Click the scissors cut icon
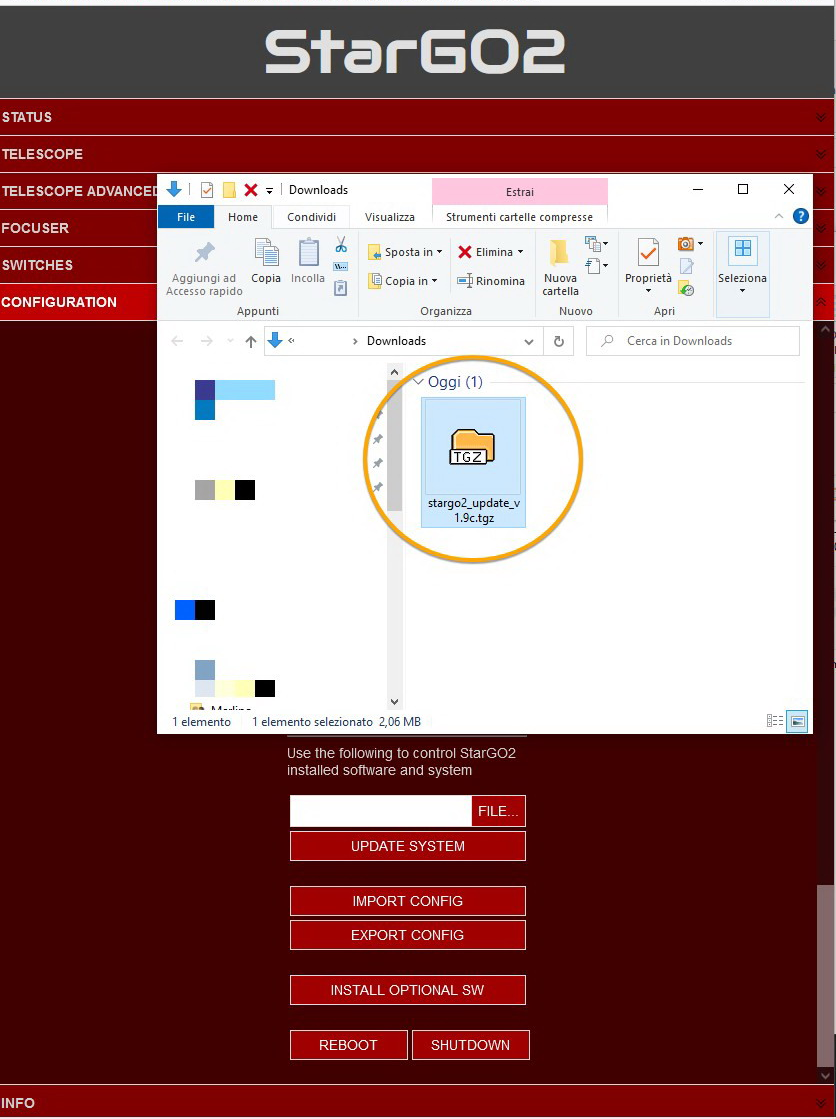 tap(341, 245)
